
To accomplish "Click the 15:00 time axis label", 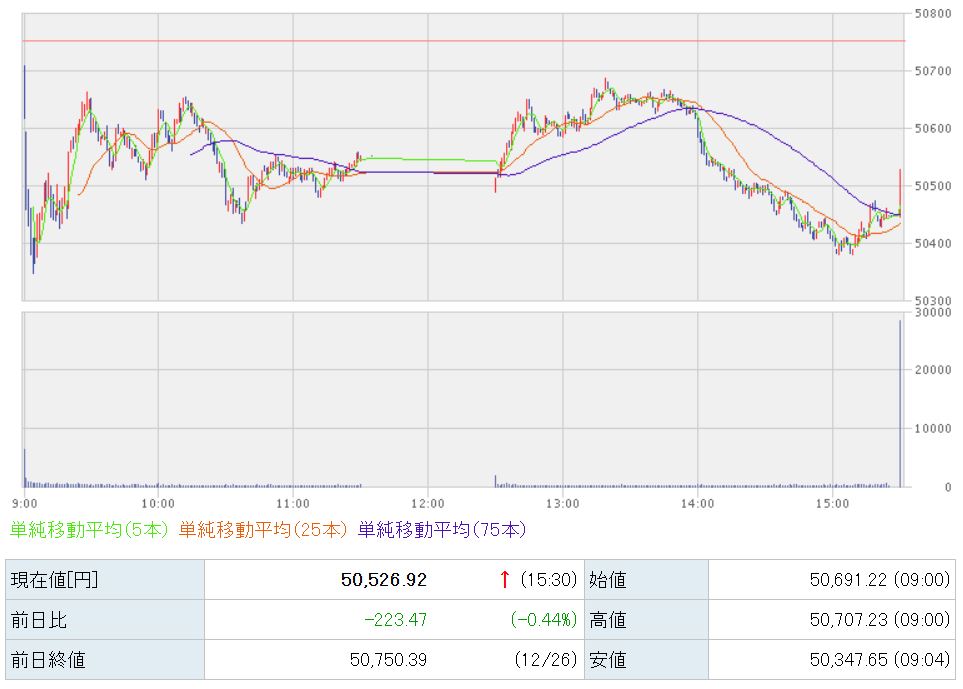I will click(x=832, y=502).
